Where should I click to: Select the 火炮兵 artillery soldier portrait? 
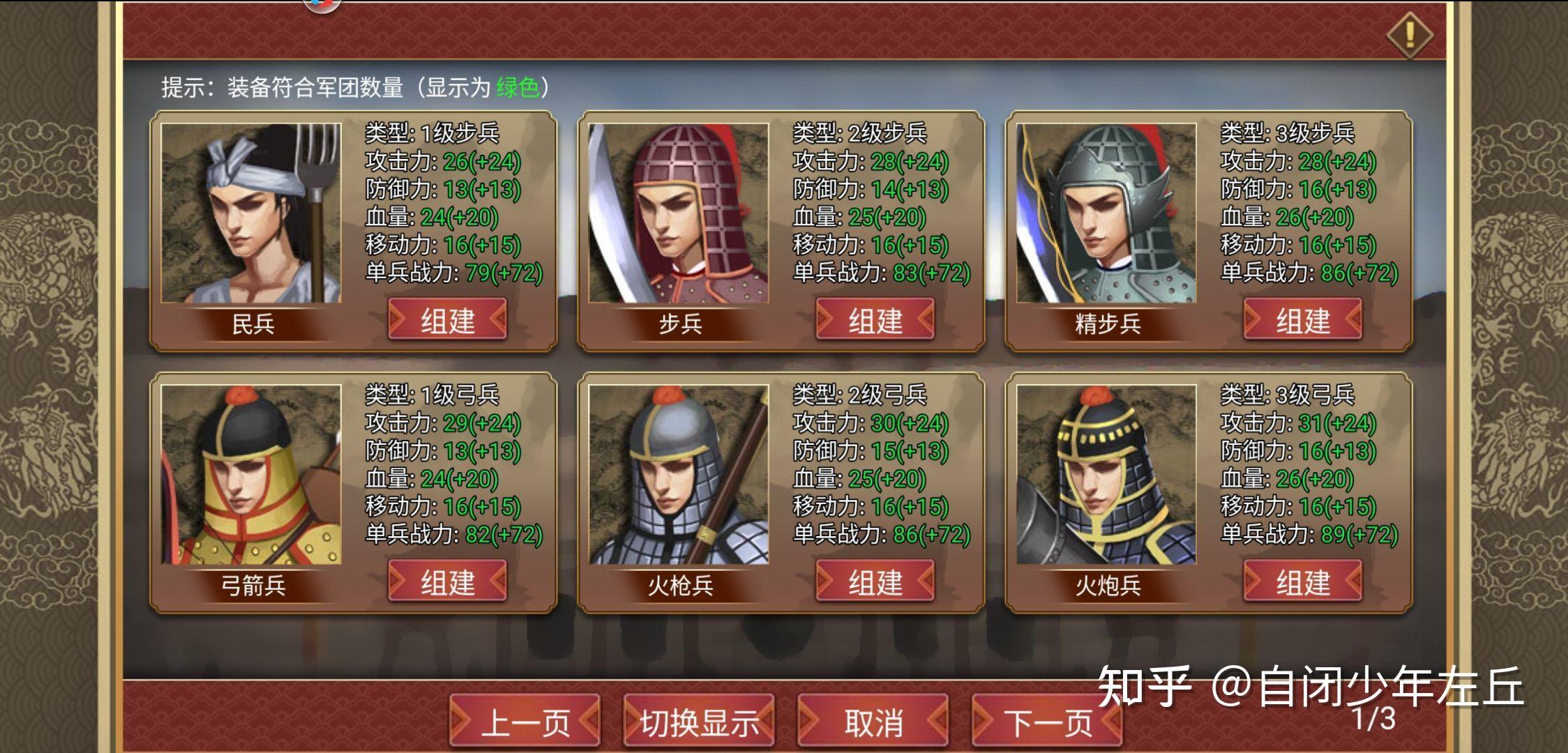coord(1107,475)
